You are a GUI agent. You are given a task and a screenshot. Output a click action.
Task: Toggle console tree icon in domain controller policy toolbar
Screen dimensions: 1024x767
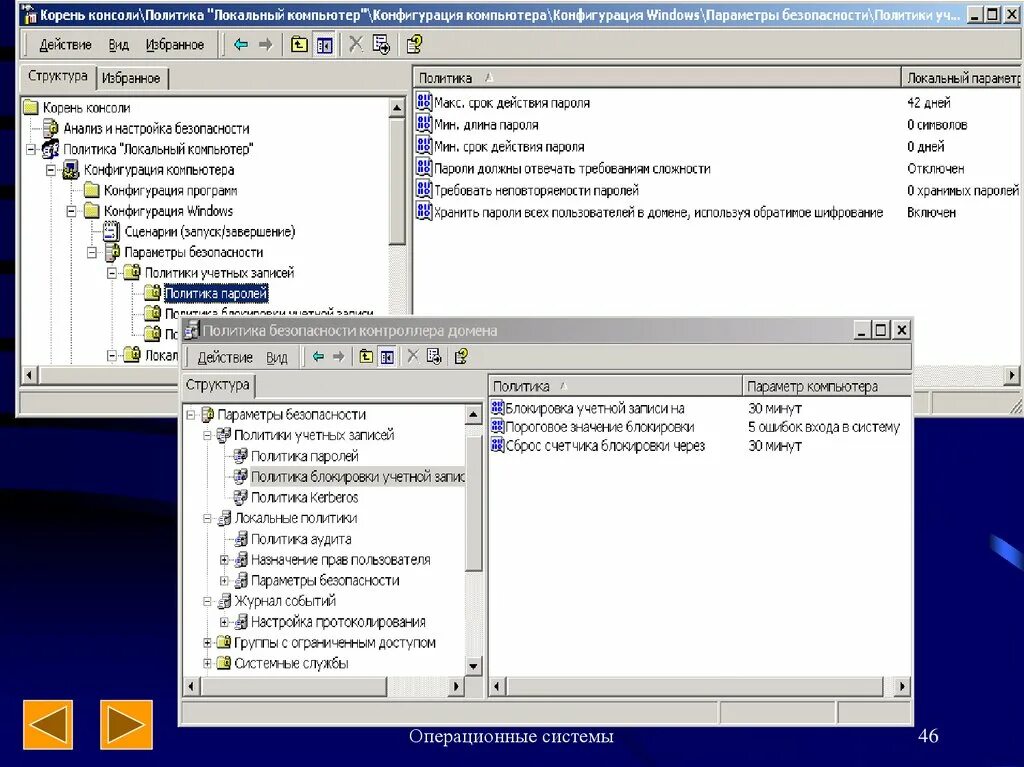[x=387, y=357]
